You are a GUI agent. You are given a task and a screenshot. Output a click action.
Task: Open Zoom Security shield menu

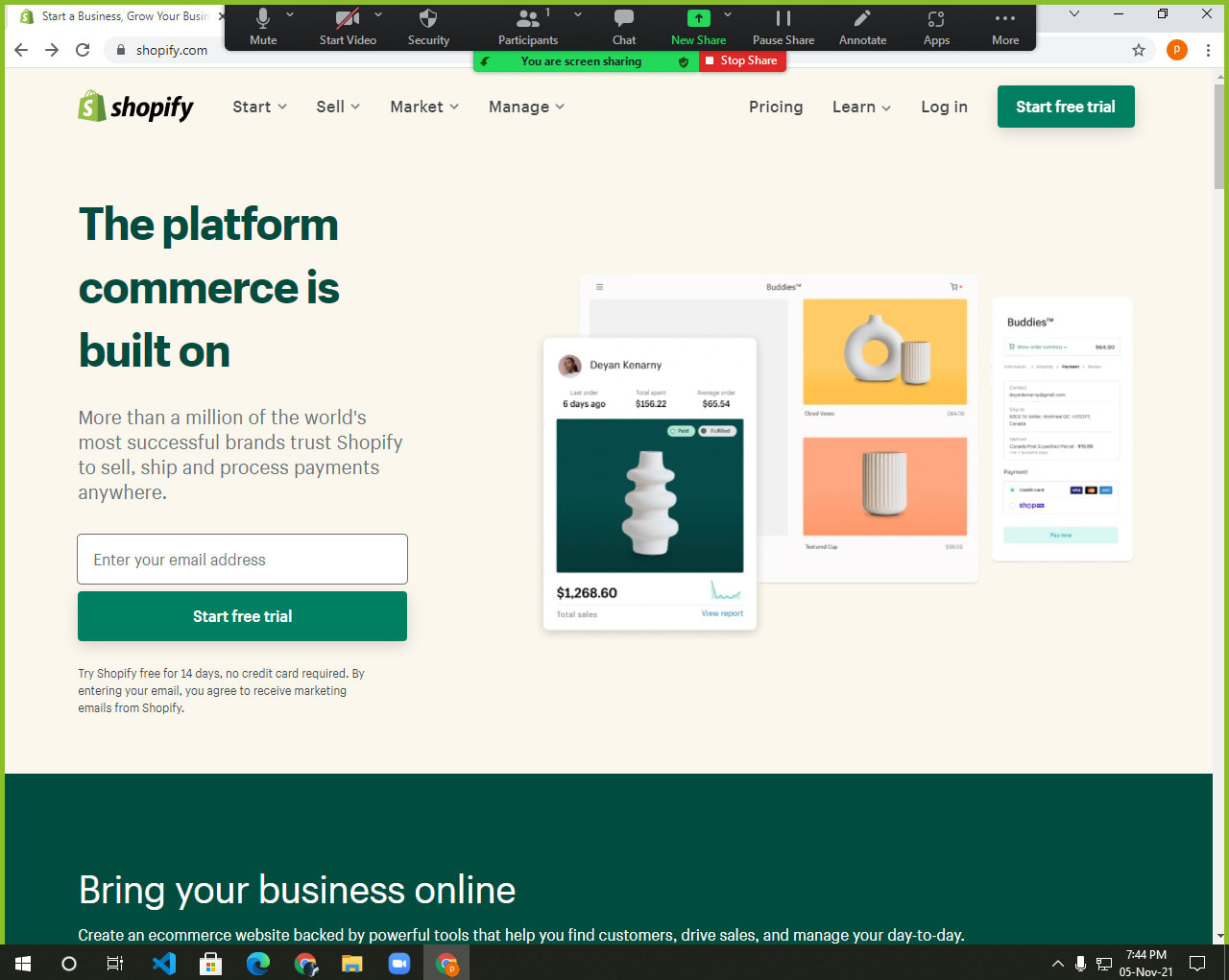pos(428,27)
